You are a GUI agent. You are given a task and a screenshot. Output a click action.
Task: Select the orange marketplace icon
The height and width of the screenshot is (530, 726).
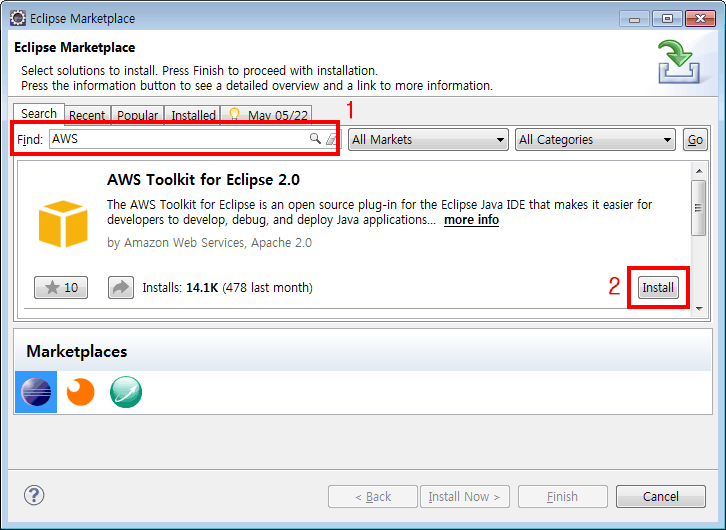click(80, 392)
